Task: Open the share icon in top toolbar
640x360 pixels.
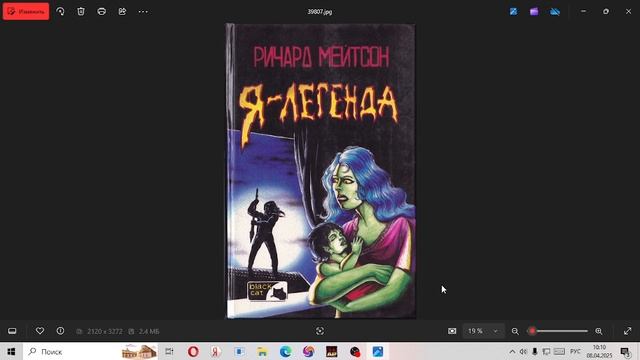Action: coord(122,11)
